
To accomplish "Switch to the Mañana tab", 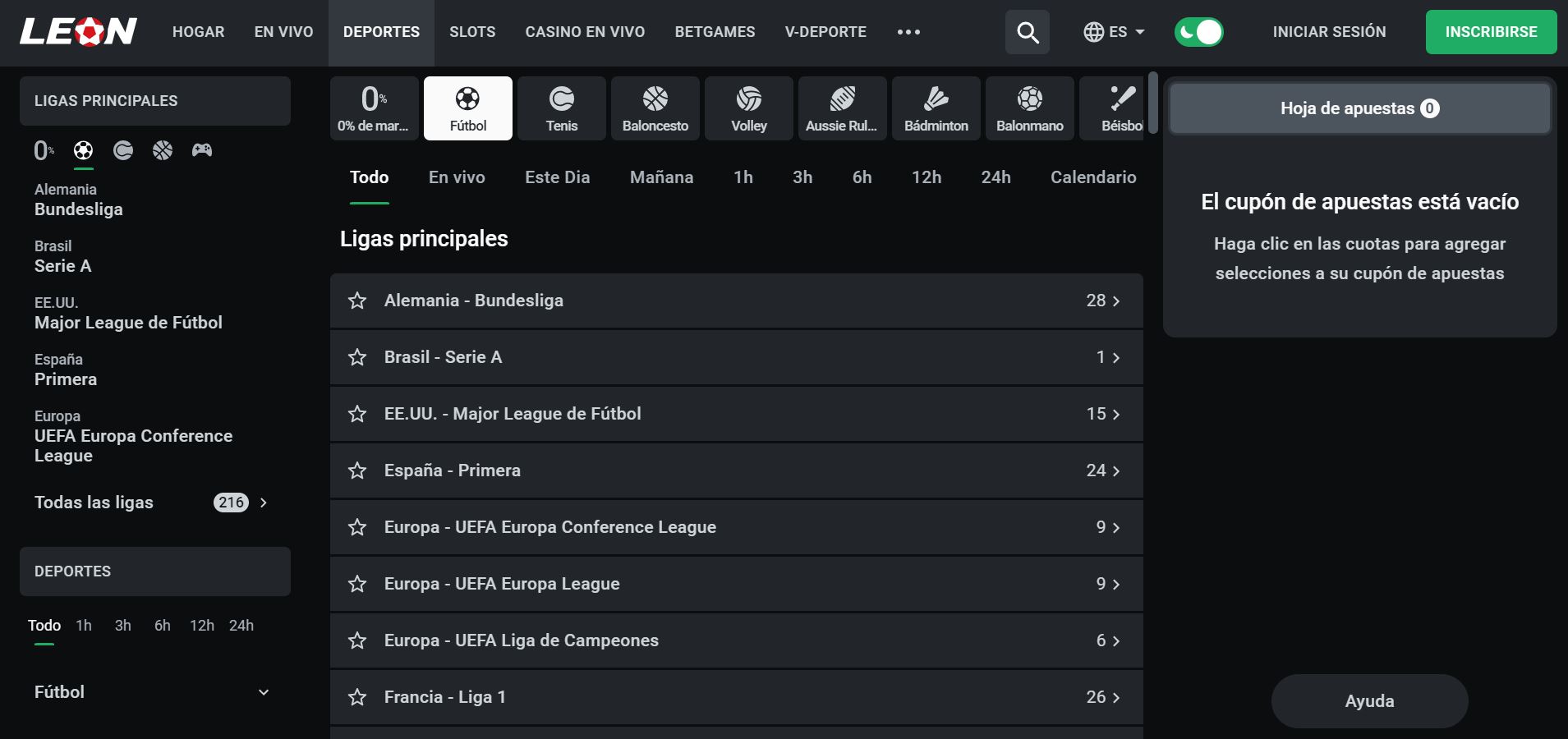I will 662,177.
